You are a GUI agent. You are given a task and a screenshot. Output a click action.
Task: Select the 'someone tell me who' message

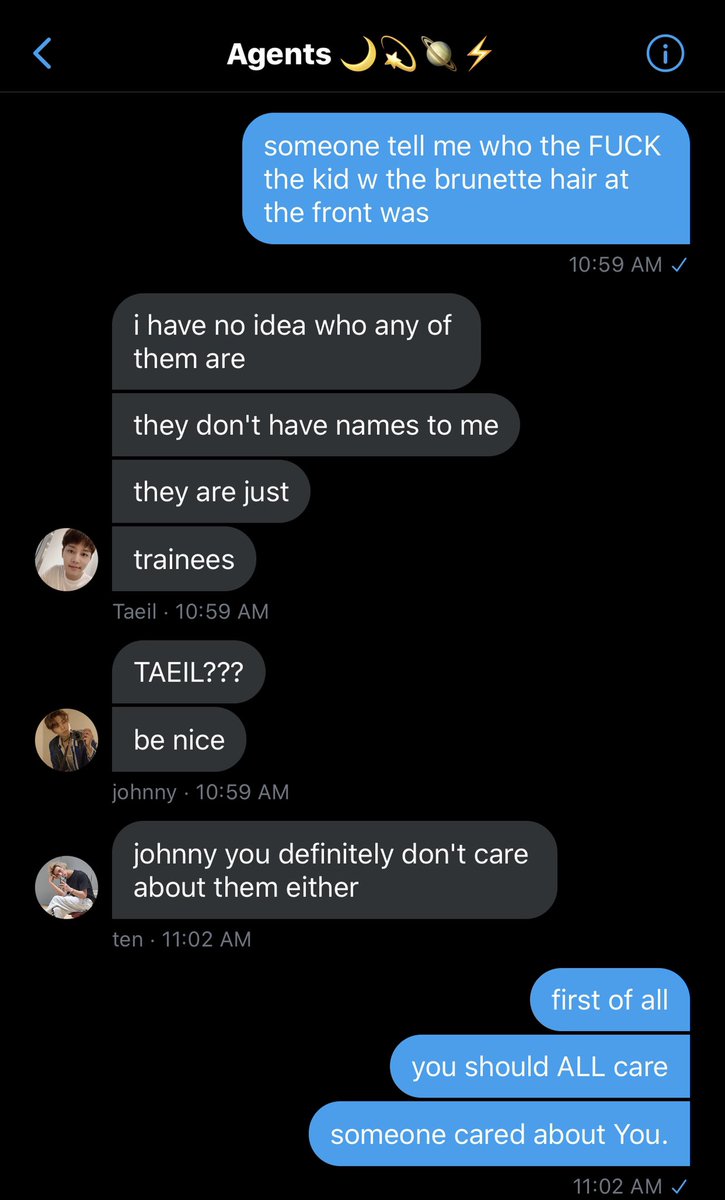[x=466, y=179]
